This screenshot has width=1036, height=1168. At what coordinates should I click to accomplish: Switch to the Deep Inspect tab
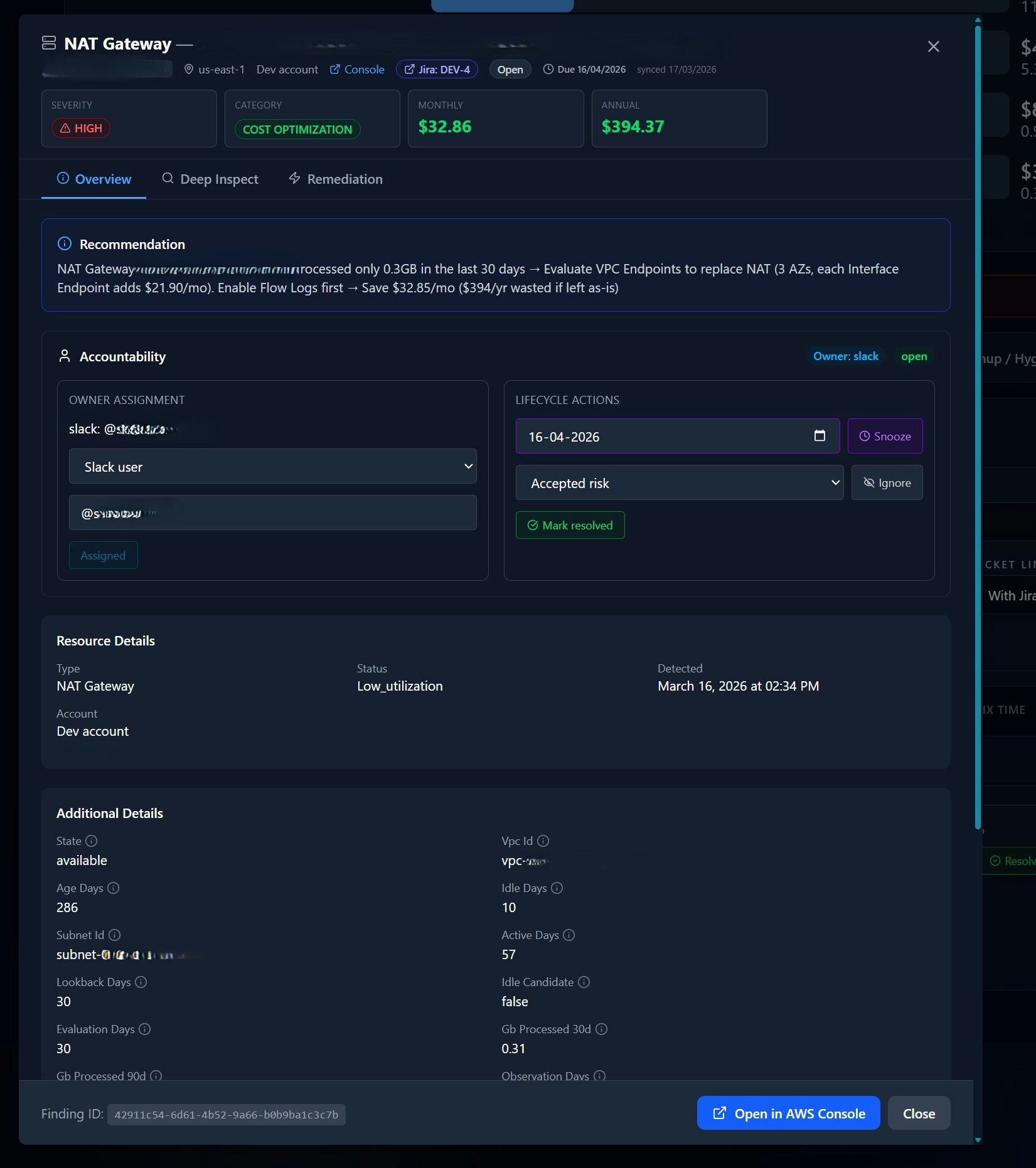click(210, 179)
